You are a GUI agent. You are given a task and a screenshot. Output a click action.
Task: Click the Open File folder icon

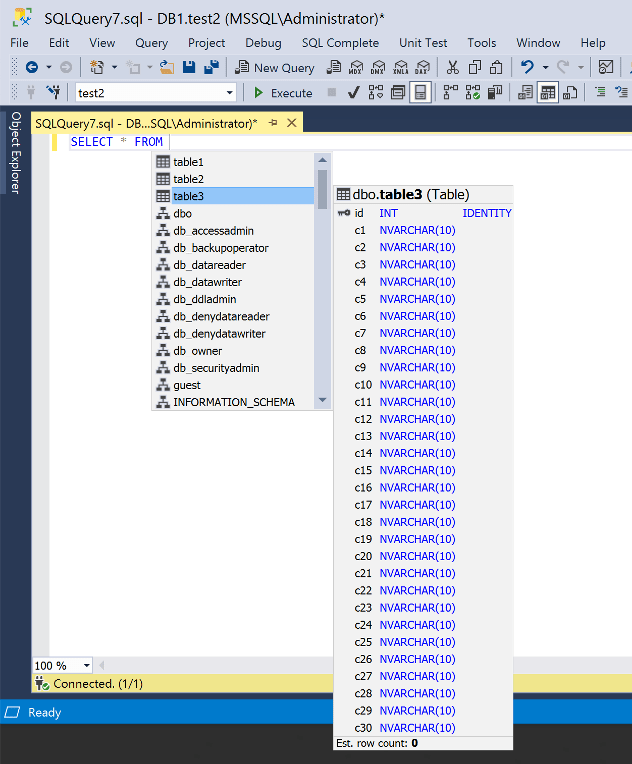(167, 67)
